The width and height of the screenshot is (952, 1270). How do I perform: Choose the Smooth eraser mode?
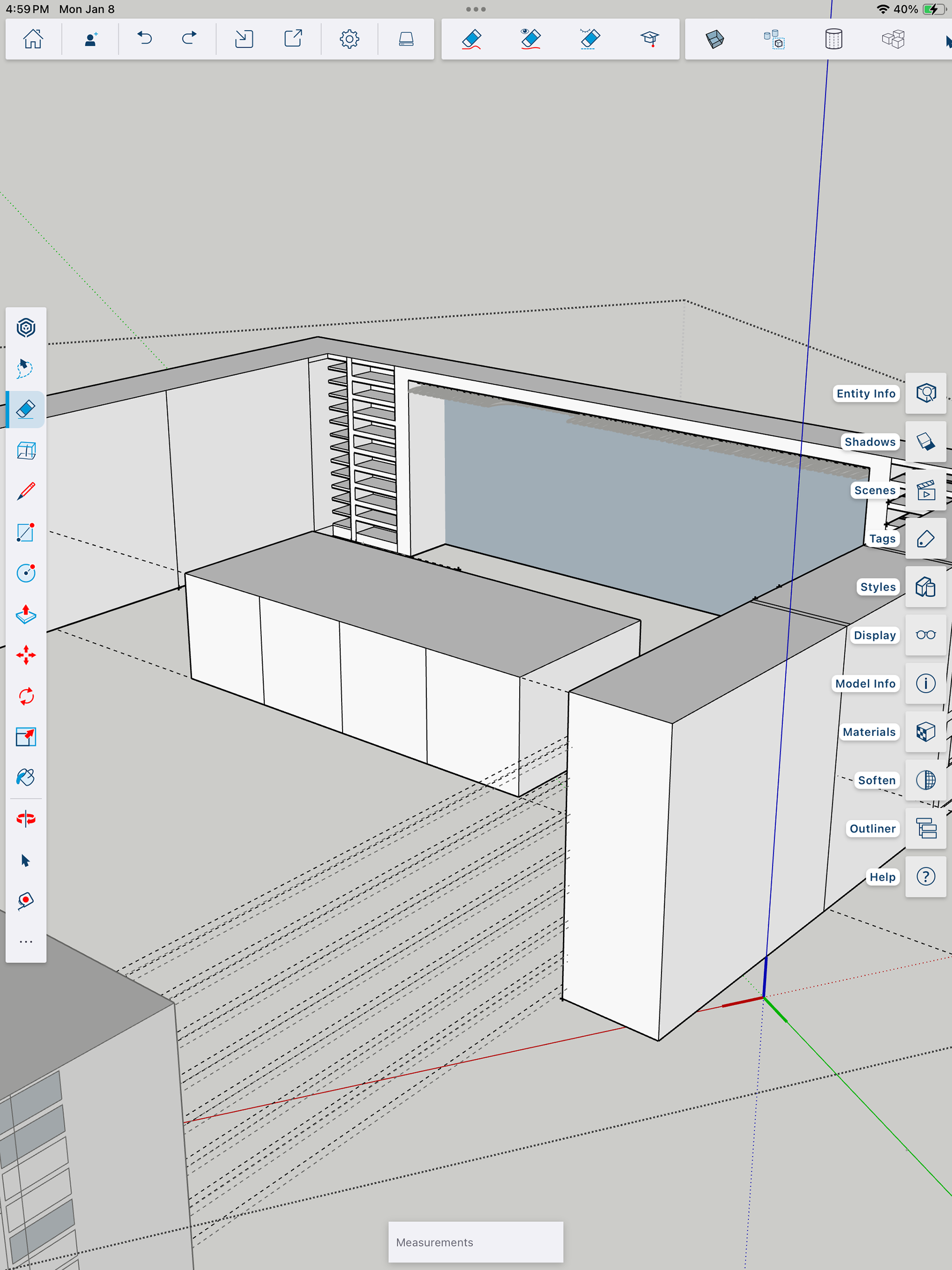(x=590, y=39)
